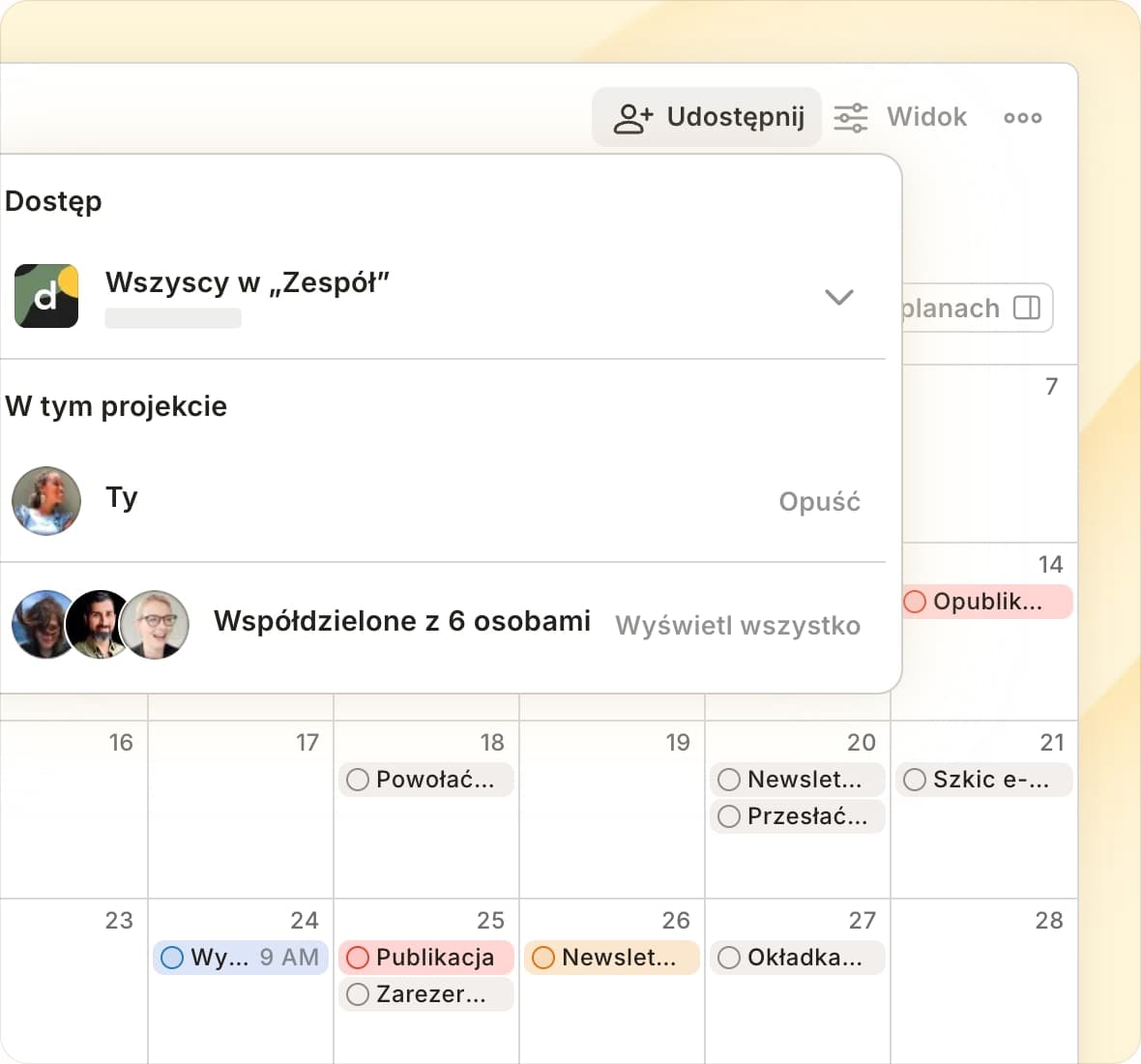Open the three-dot more options menu
1141x1064 pixels.
[1022, 118]
